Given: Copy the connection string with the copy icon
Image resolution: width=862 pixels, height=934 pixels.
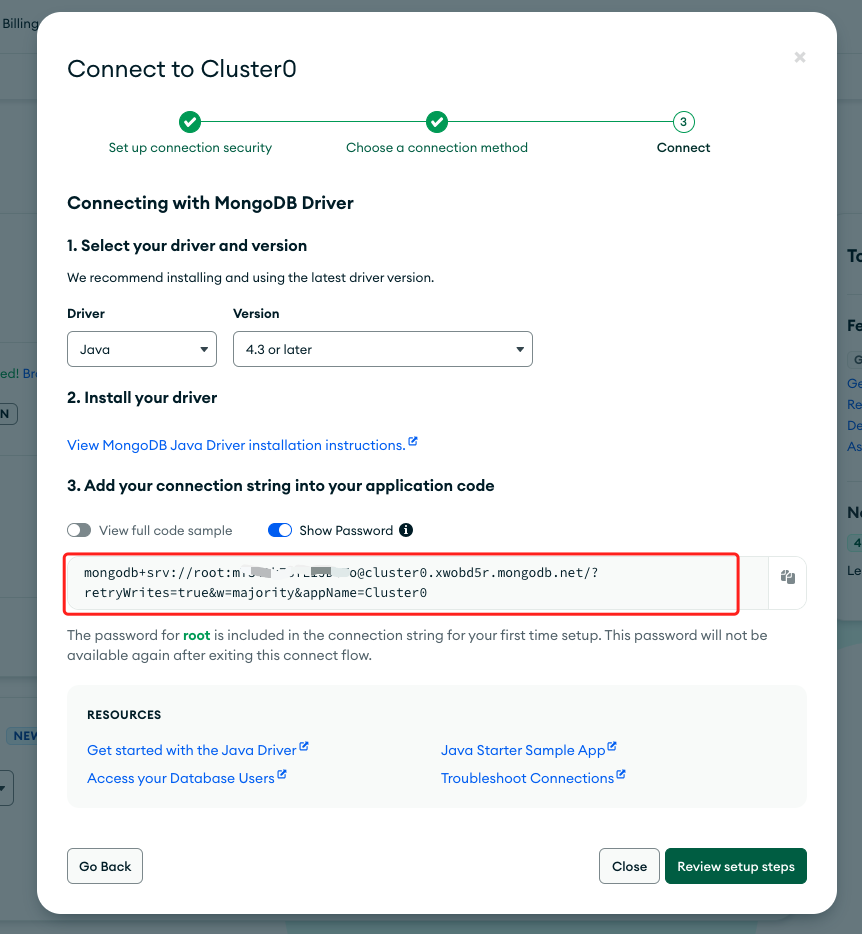Looking at the screenshot, I should pos(787,577).
